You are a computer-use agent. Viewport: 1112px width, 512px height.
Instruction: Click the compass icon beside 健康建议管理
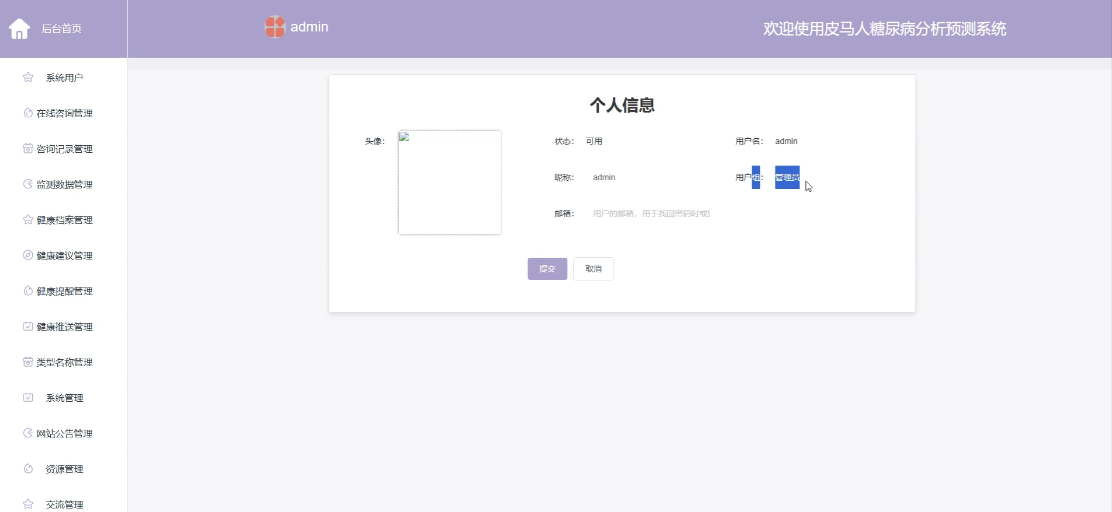(x=28, y=255)
